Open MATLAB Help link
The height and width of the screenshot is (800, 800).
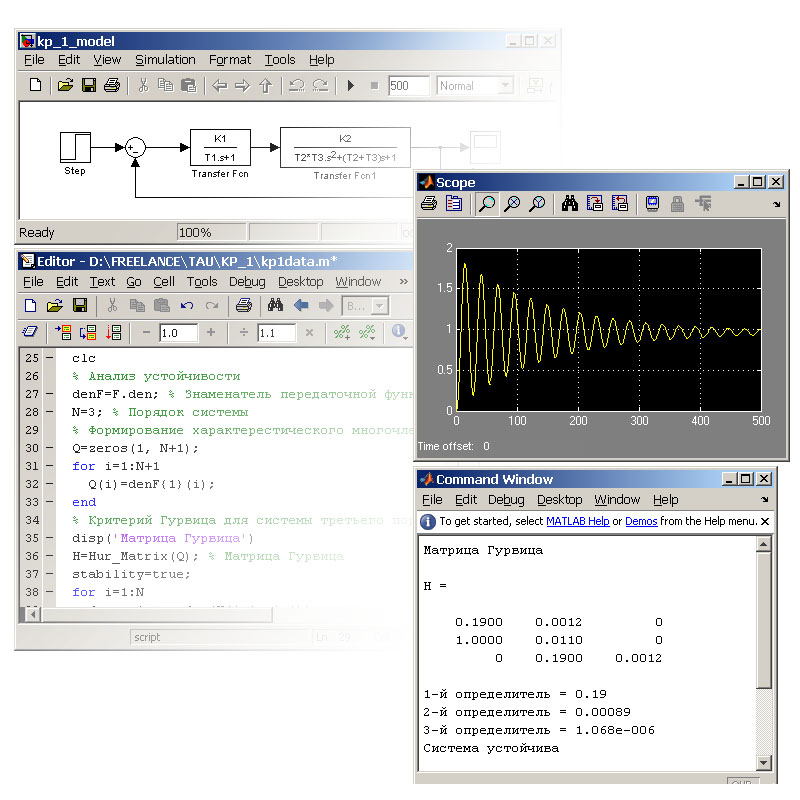point(578,521)
